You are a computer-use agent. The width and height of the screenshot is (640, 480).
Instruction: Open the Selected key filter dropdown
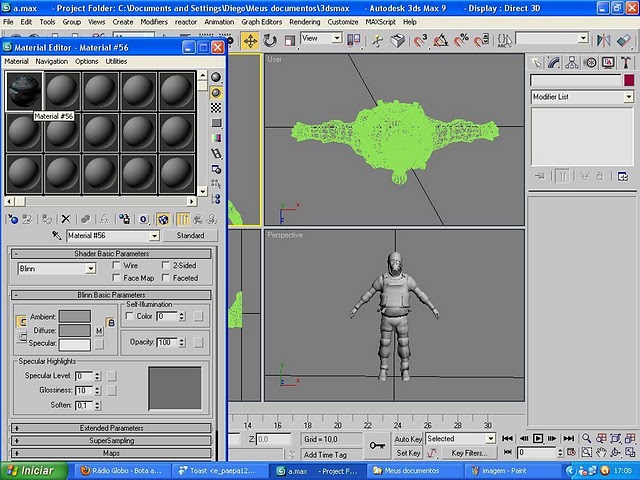coord(460,439)
